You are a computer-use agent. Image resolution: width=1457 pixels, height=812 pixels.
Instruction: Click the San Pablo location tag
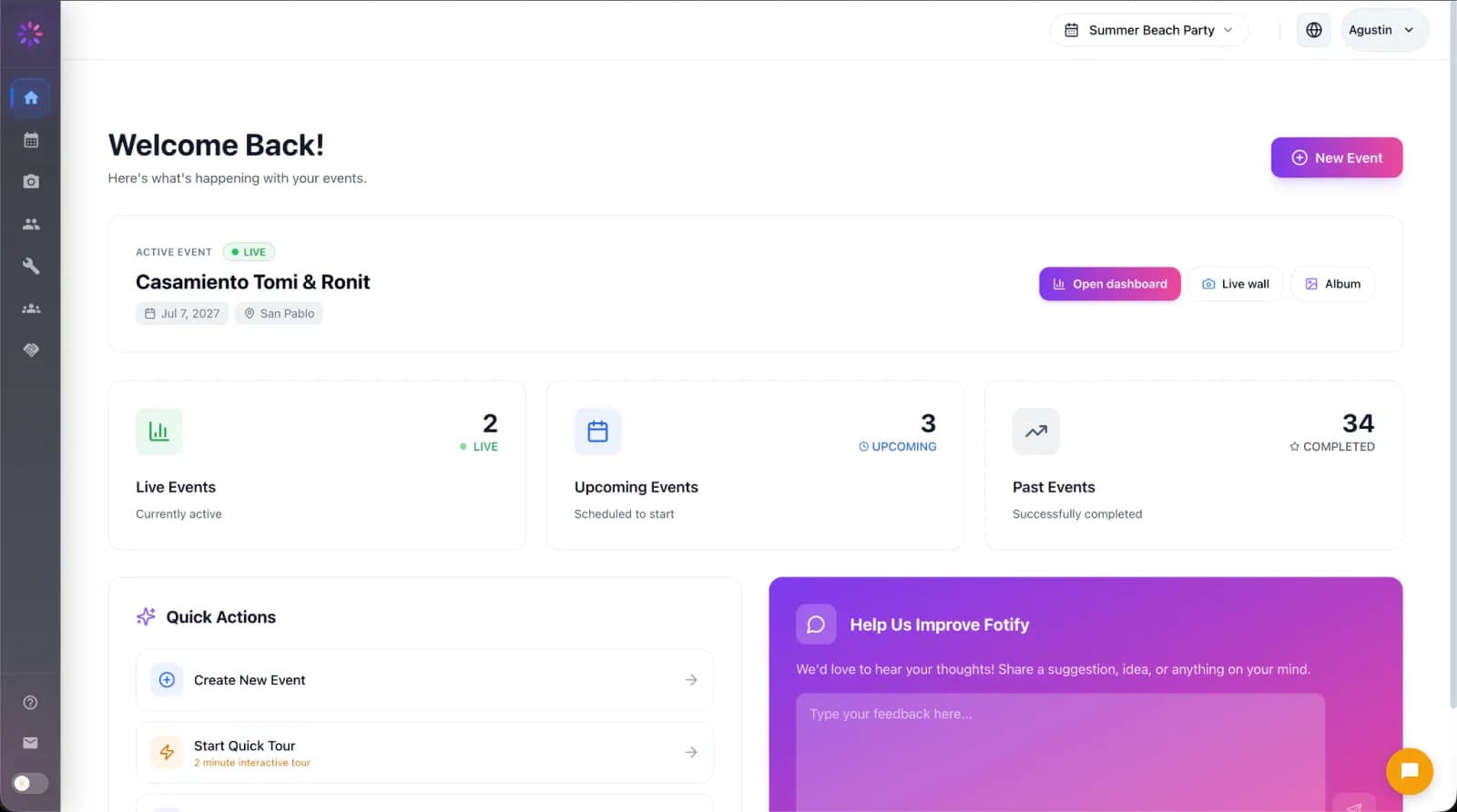point(279,313)
